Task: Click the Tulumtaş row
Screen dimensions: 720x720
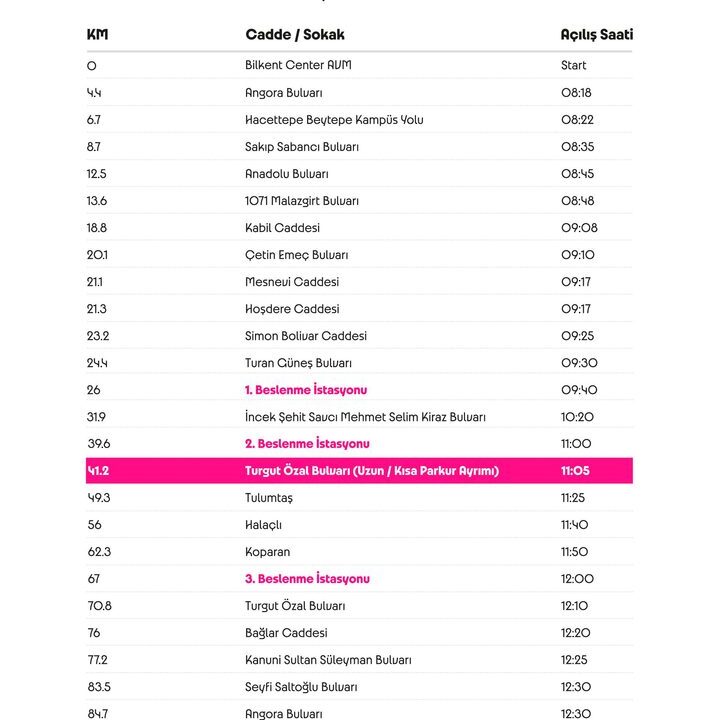Action: (359, 498)
